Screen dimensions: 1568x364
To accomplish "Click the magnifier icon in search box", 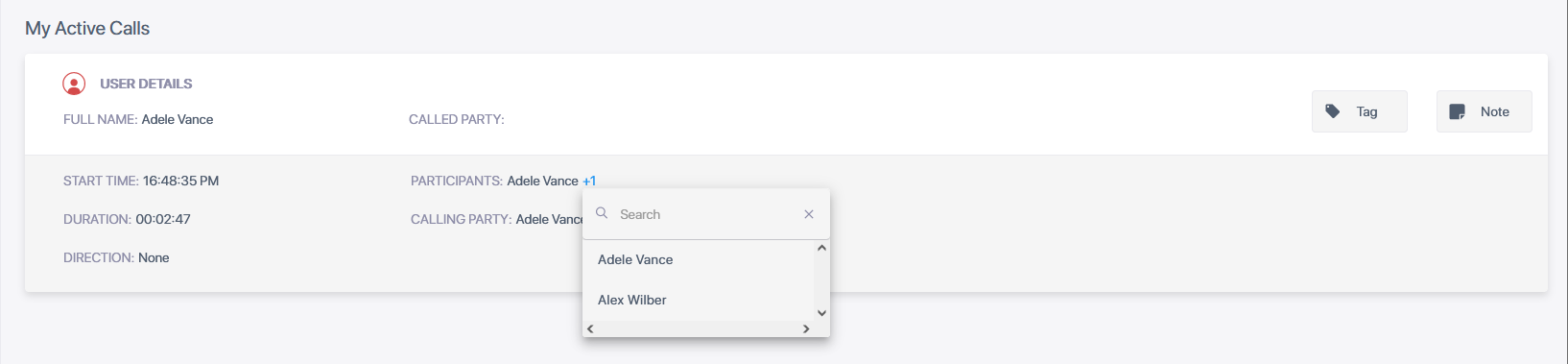I will [x=602, y=213].
